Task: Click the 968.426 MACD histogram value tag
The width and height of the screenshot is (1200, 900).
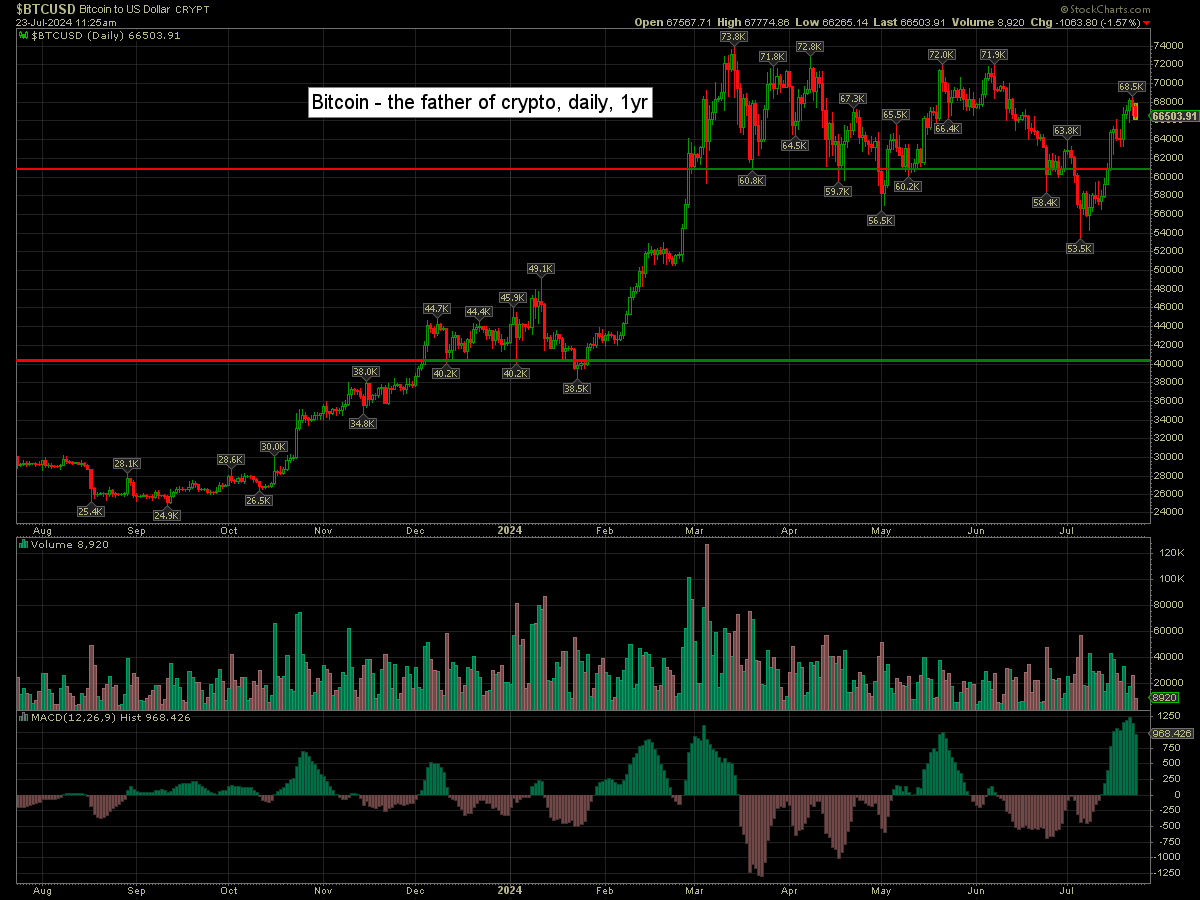Action: pos(1172,733)
